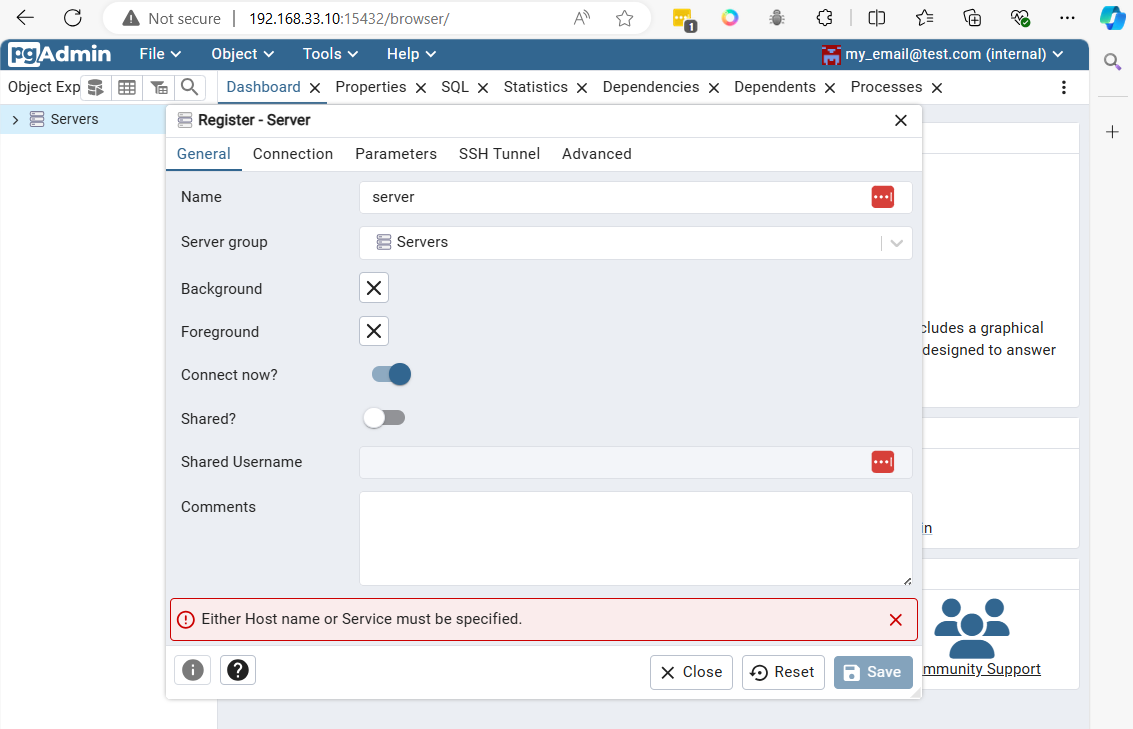Disable the Connect now? toggle

[389, 374]
